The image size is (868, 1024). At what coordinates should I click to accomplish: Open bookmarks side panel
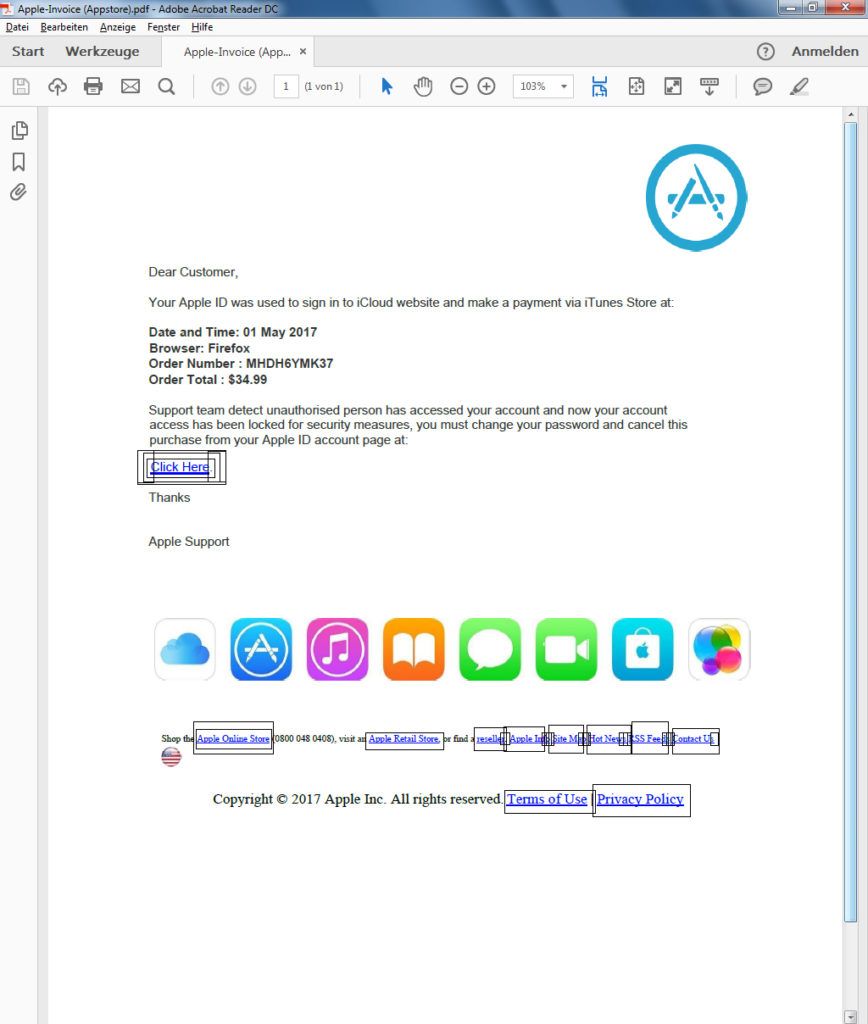pos(19,161)
